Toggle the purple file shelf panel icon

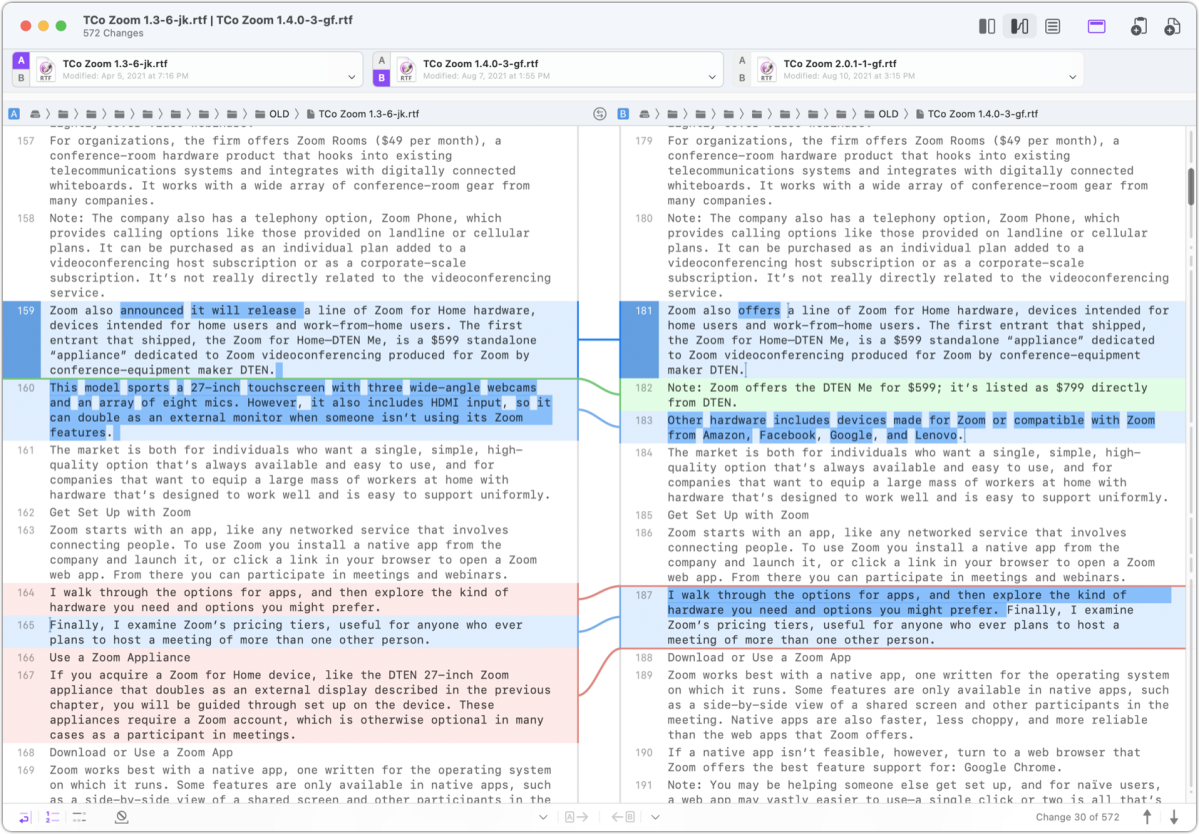coord(1097,27)
